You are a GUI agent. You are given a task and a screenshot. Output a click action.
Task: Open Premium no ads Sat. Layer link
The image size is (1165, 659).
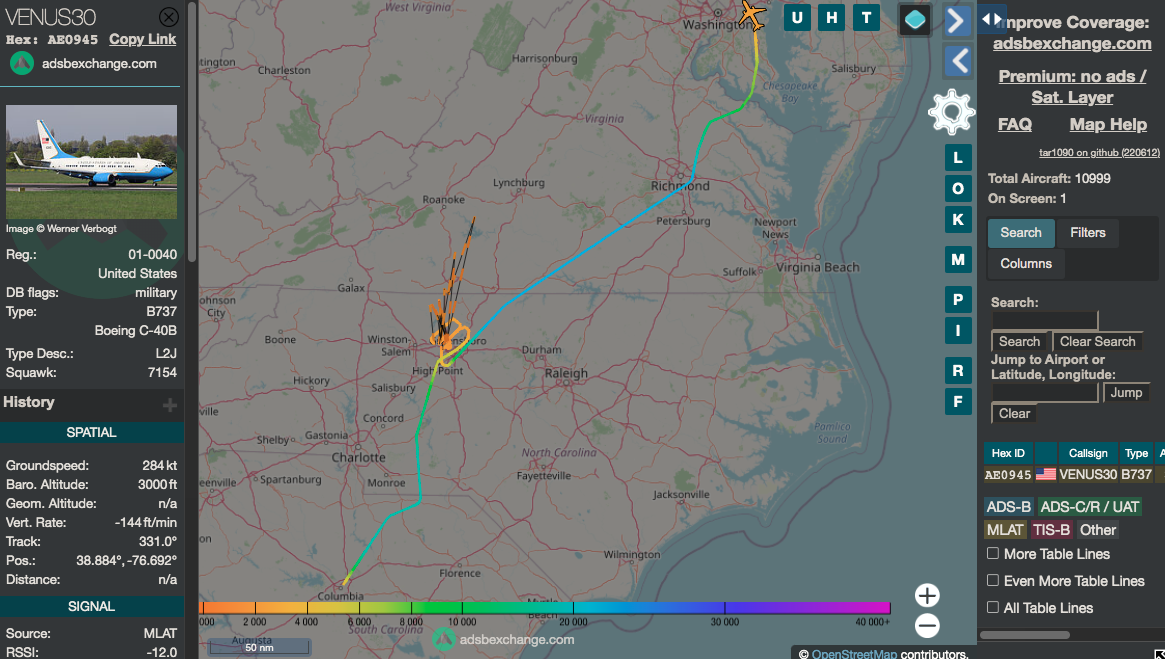click(1072, 86)
